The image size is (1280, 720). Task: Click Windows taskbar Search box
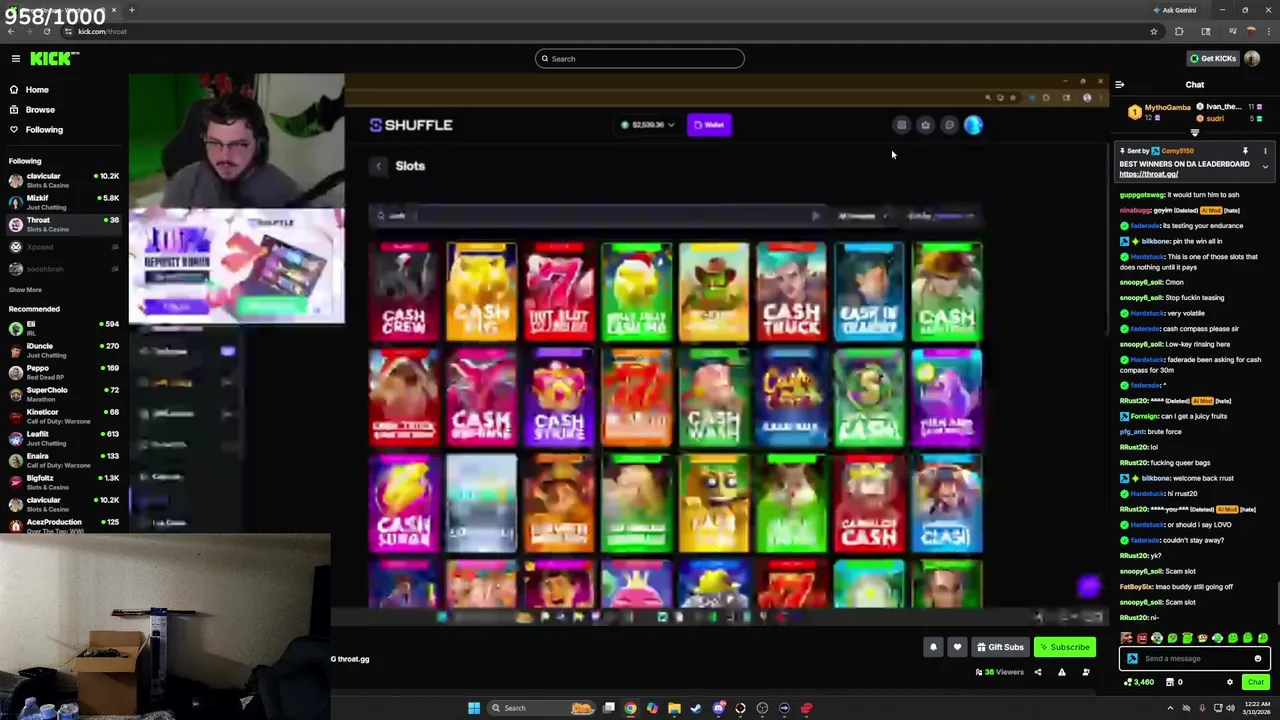click(x=540, y=708)
